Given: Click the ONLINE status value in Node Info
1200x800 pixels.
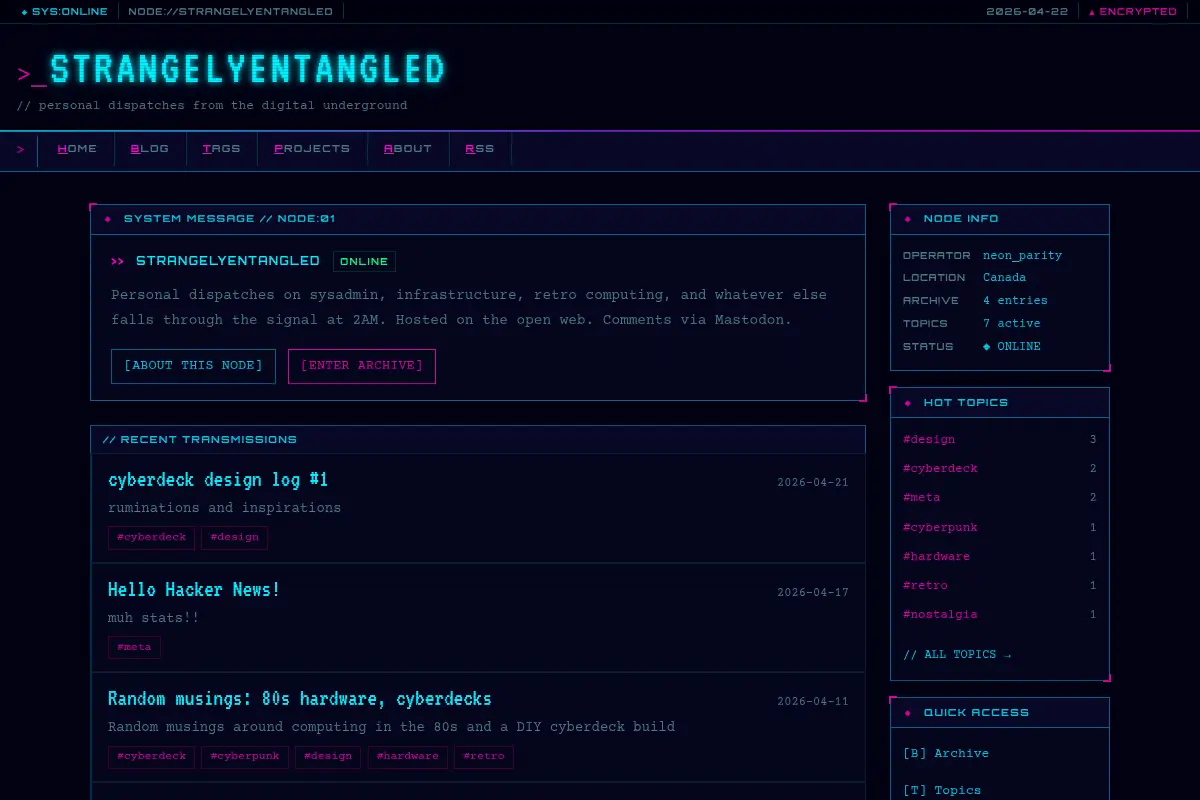Looking at the screenshot, I should click(1011, 347).
